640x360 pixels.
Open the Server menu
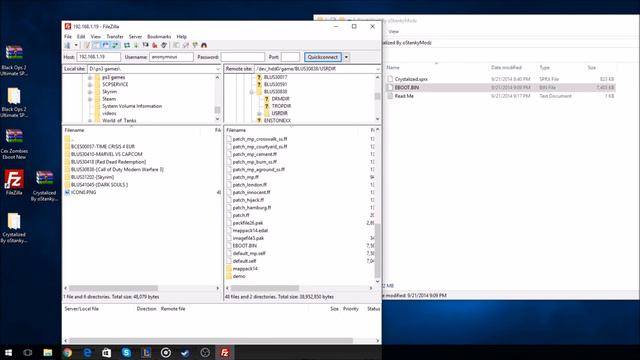pyautogui.click(x=135, y=36)
